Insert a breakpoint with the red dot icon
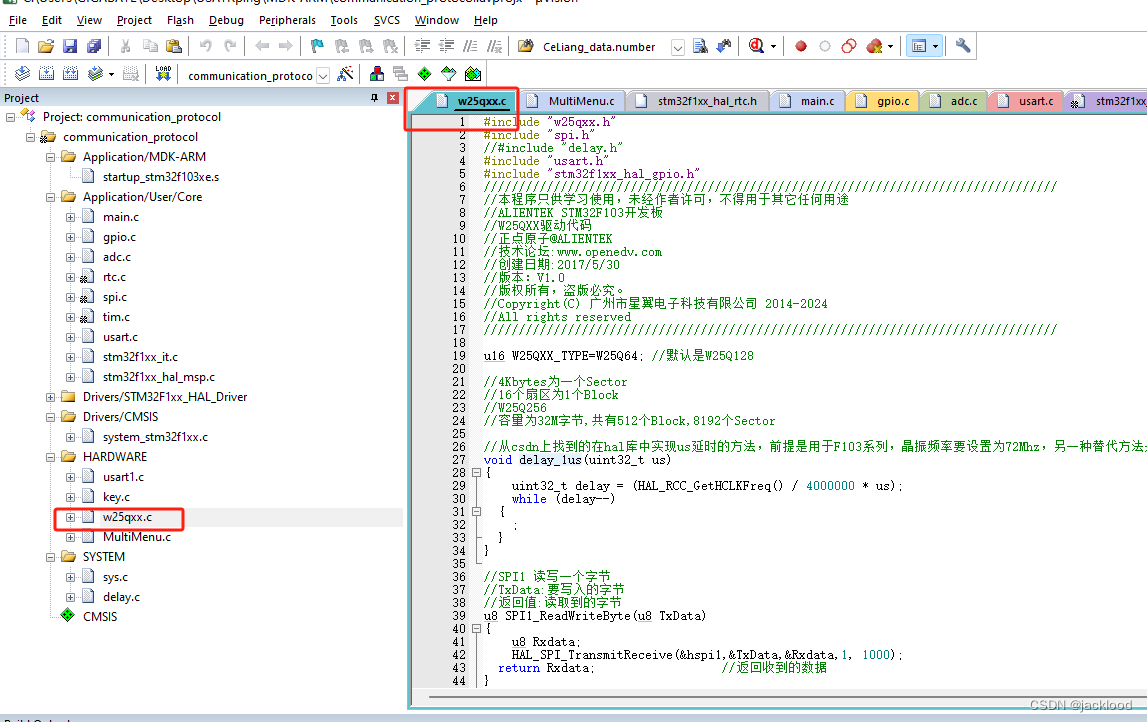1147x722 pixels. [x=801, y=46]
